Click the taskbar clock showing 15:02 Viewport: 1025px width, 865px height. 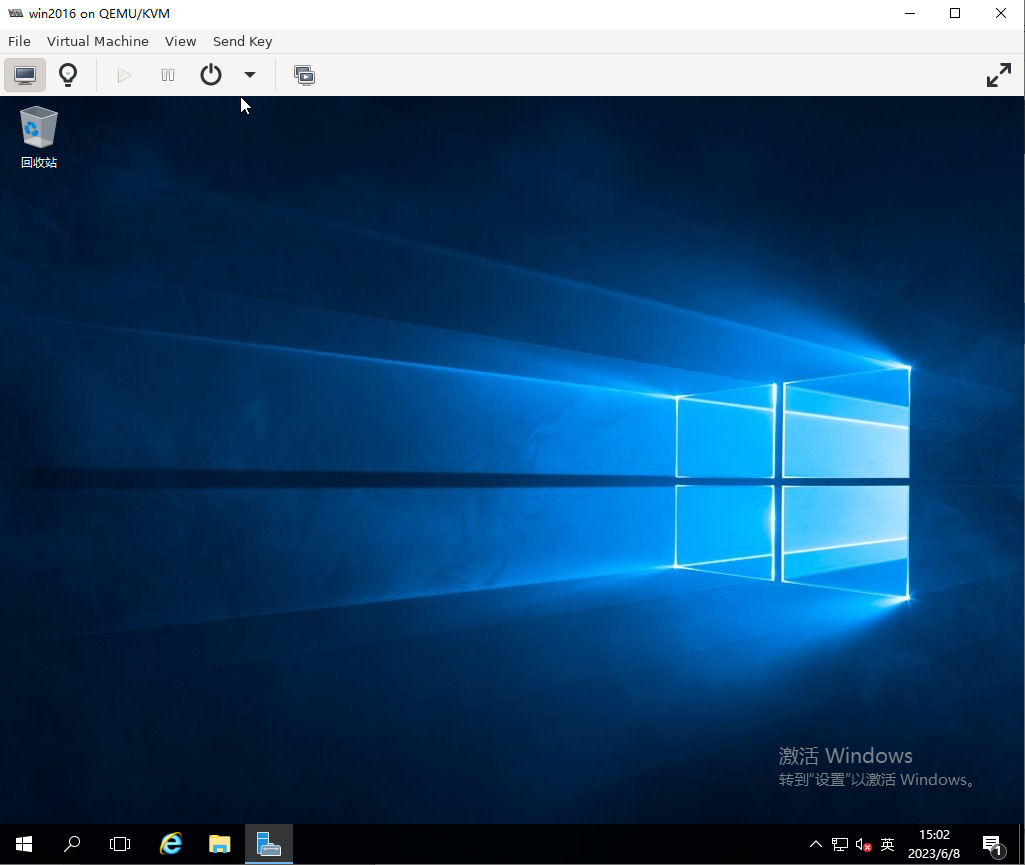click(934, 844)
